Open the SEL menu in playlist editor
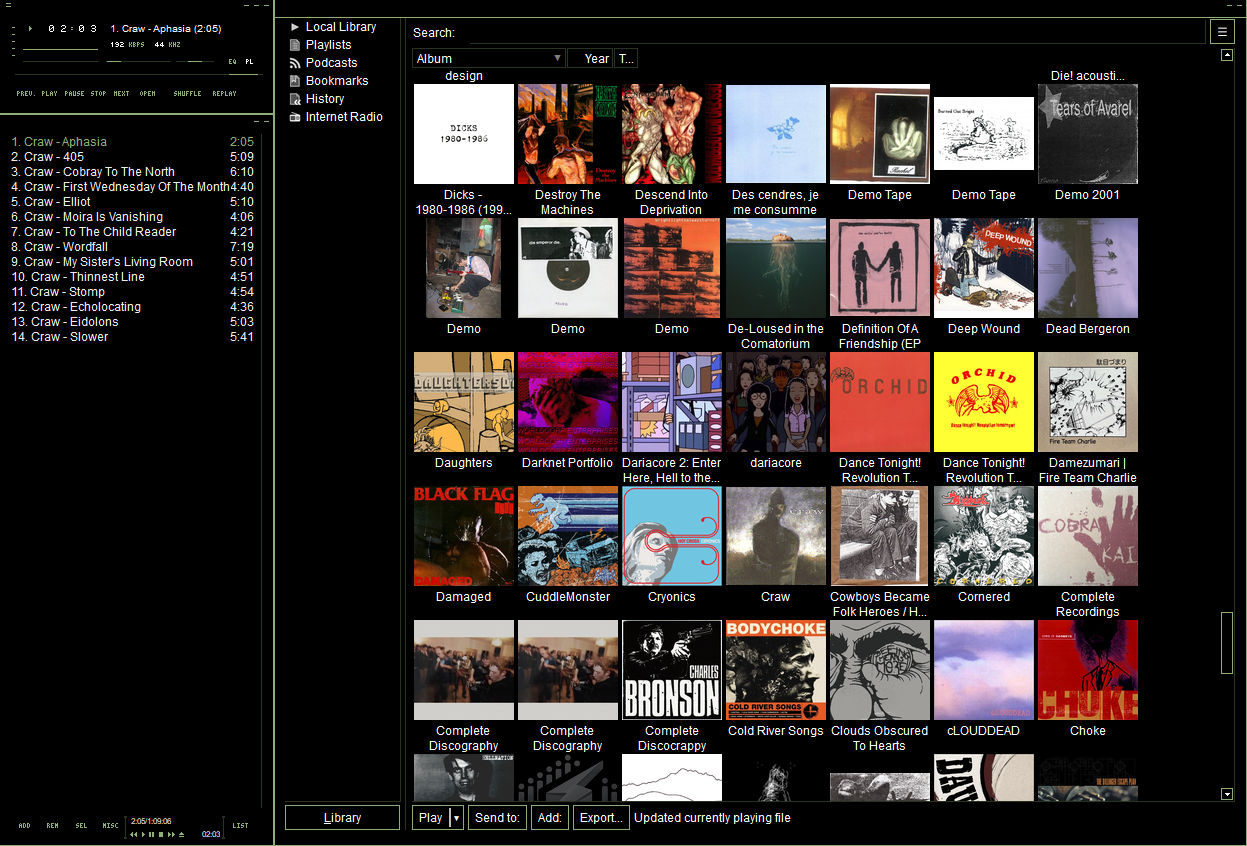The height and width of the screenshot is (846, 1247). (x=81, y=826)
